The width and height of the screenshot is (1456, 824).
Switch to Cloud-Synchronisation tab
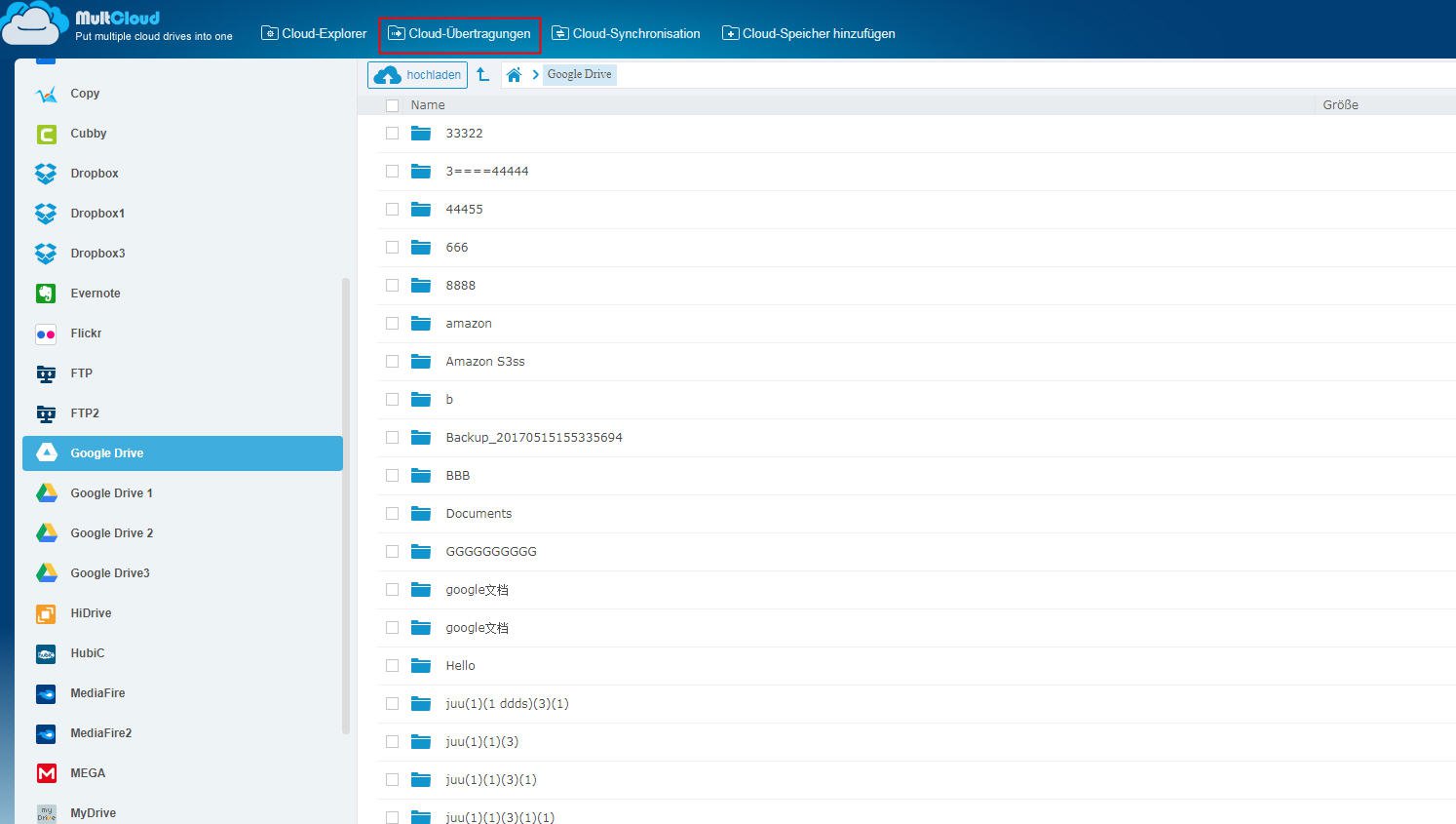pyautogui.click(x=626, y=33)
